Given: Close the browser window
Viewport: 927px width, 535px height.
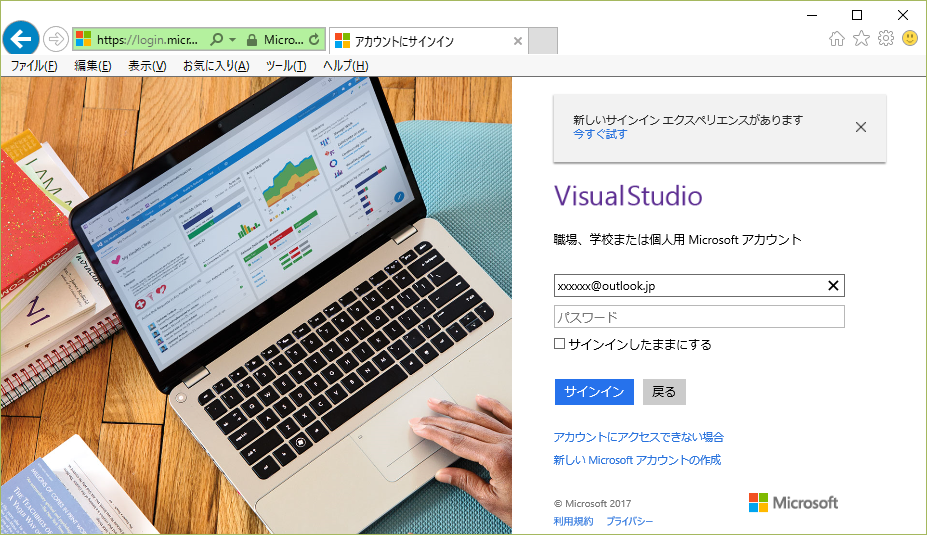Looking at the screenshot, I should click(x=903, y=15).
